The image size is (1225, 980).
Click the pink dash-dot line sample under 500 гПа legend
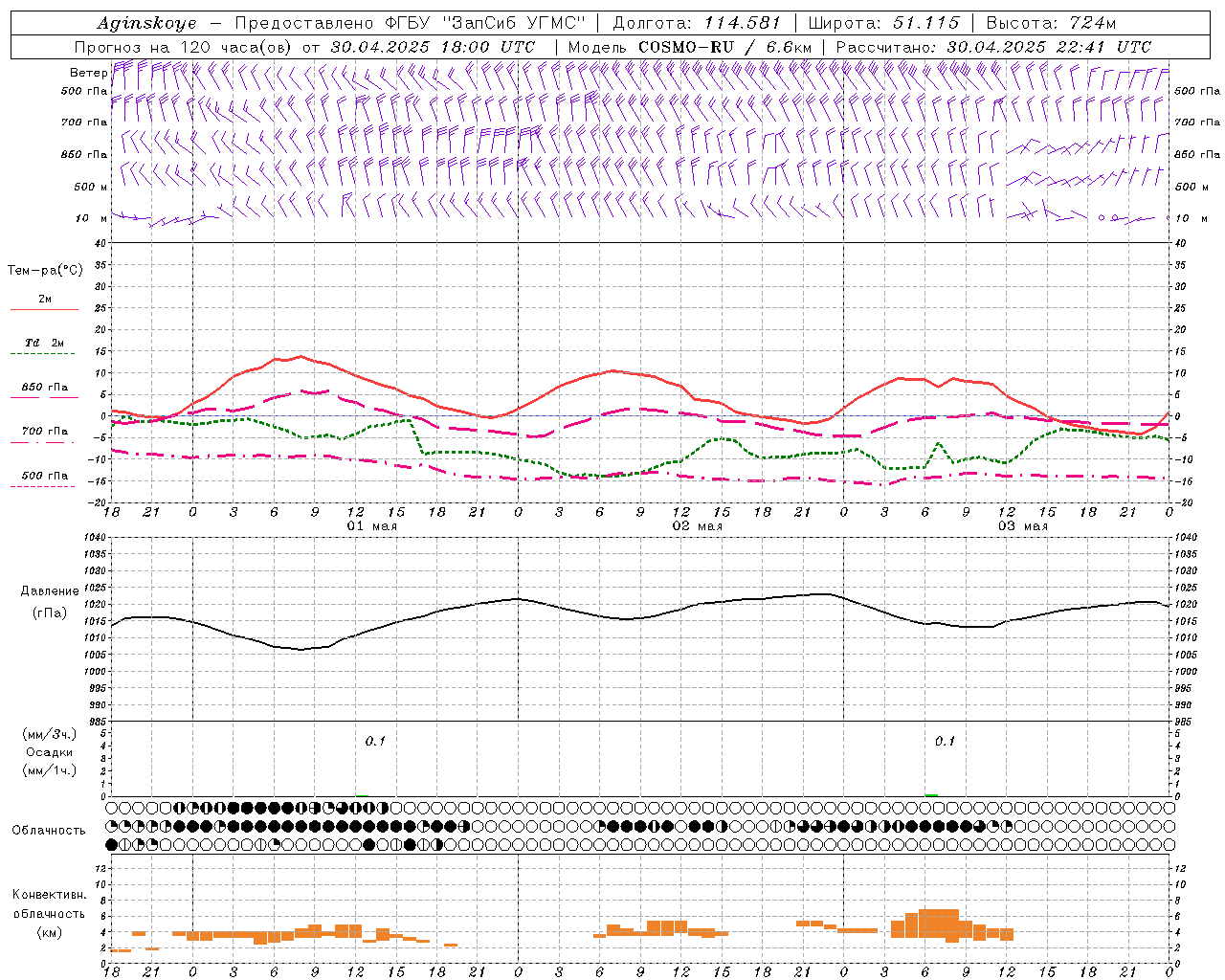tap(43, 487)
